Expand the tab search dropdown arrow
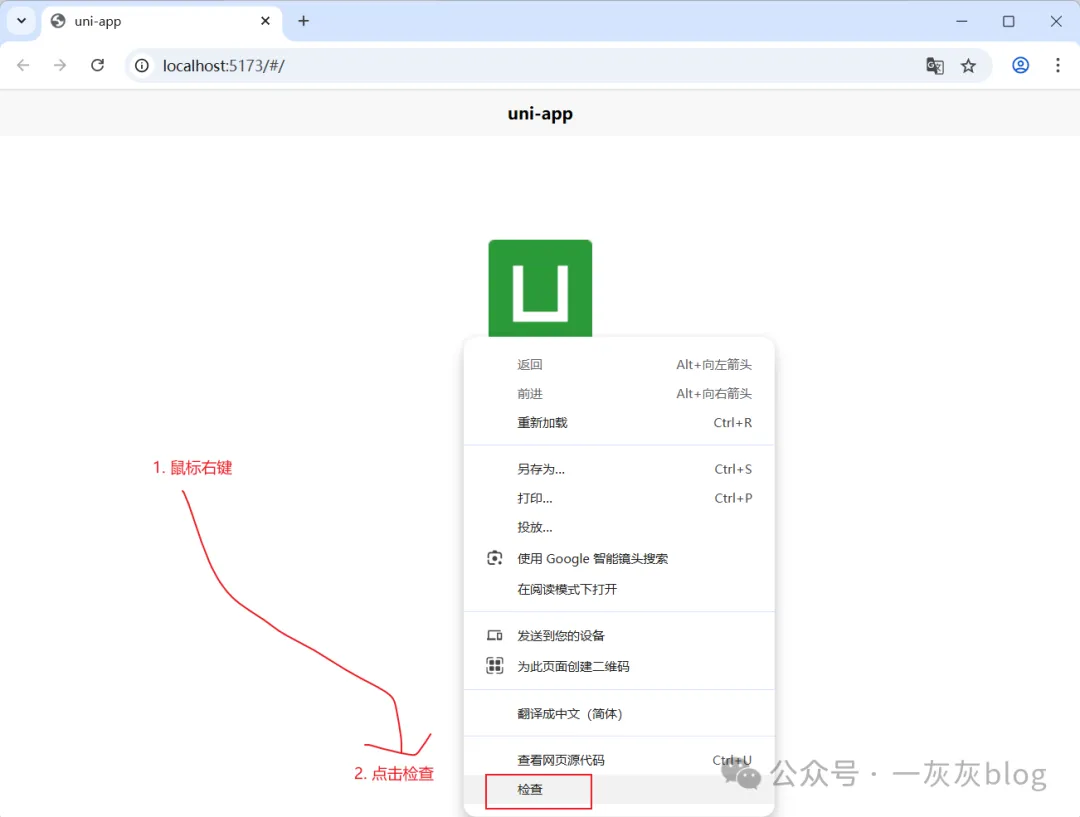1080x817 pixels. coord(20,21)
